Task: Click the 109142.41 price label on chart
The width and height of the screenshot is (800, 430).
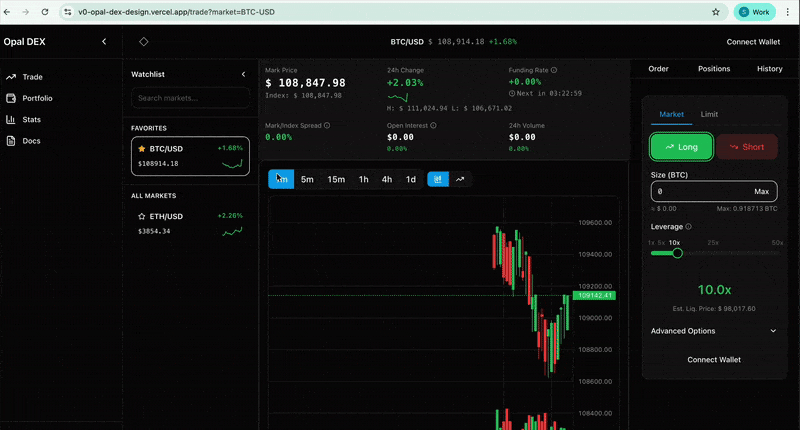Action: coord(594,295)
